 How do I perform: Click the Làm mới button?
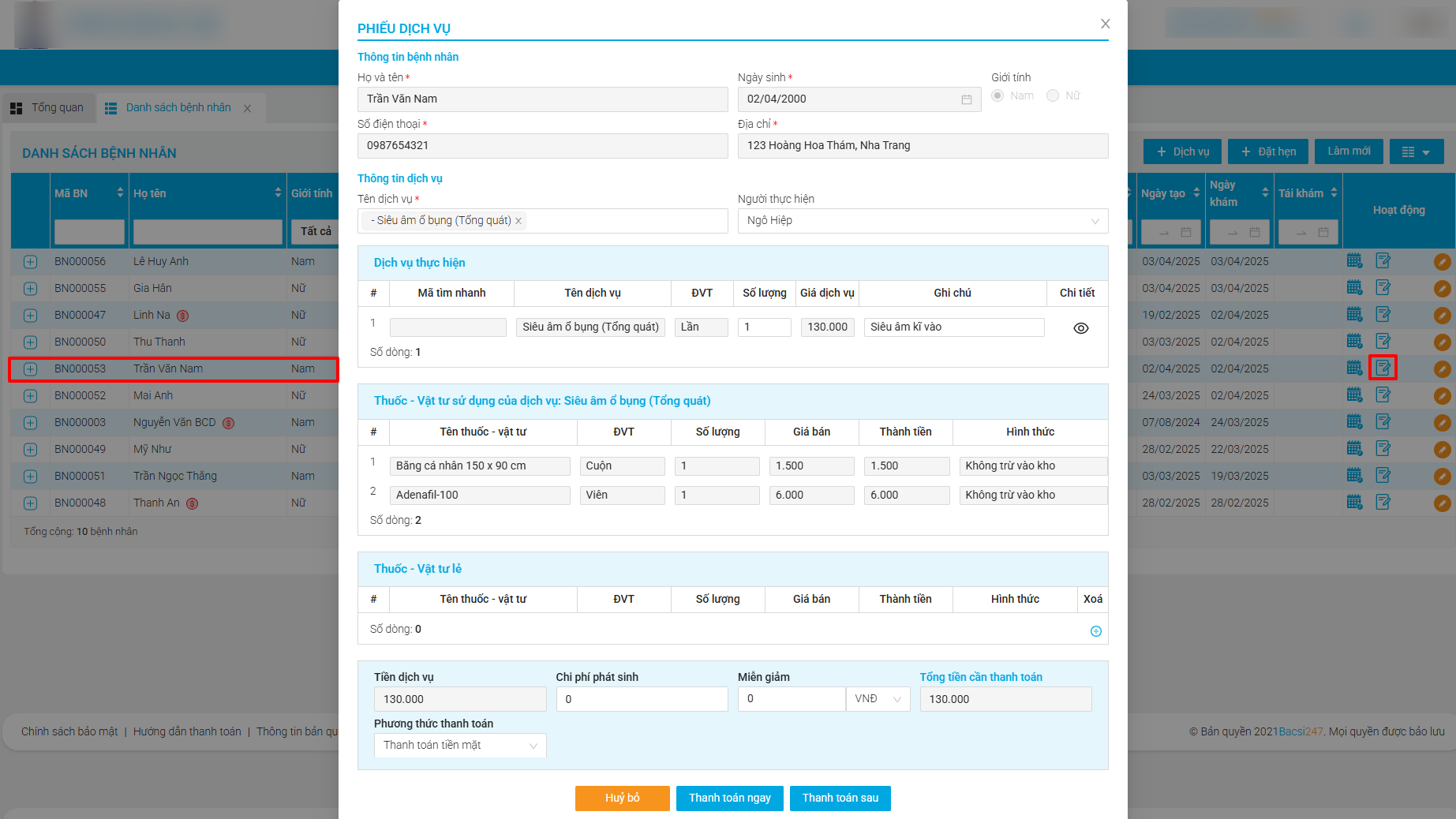1349,151
